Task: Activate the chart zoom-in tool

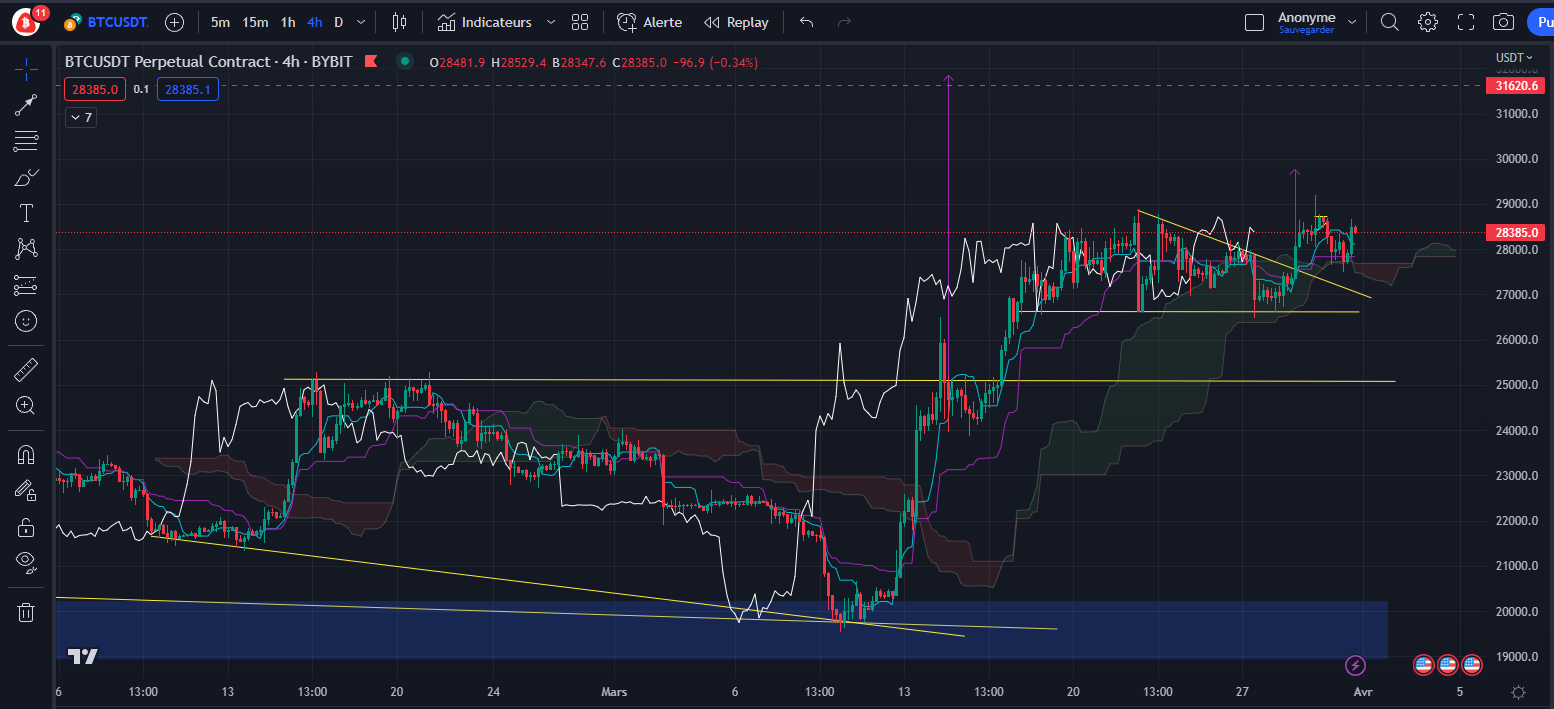Action: tap(25, 405)
